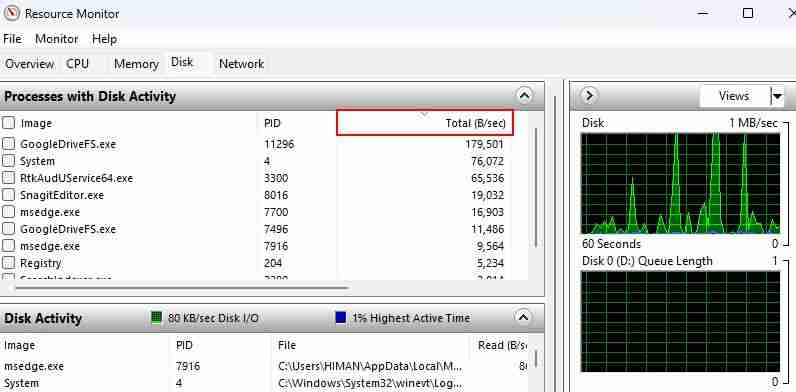Open the File menu
This screenshot has height=392, width=796.
(x=12, y=39)
